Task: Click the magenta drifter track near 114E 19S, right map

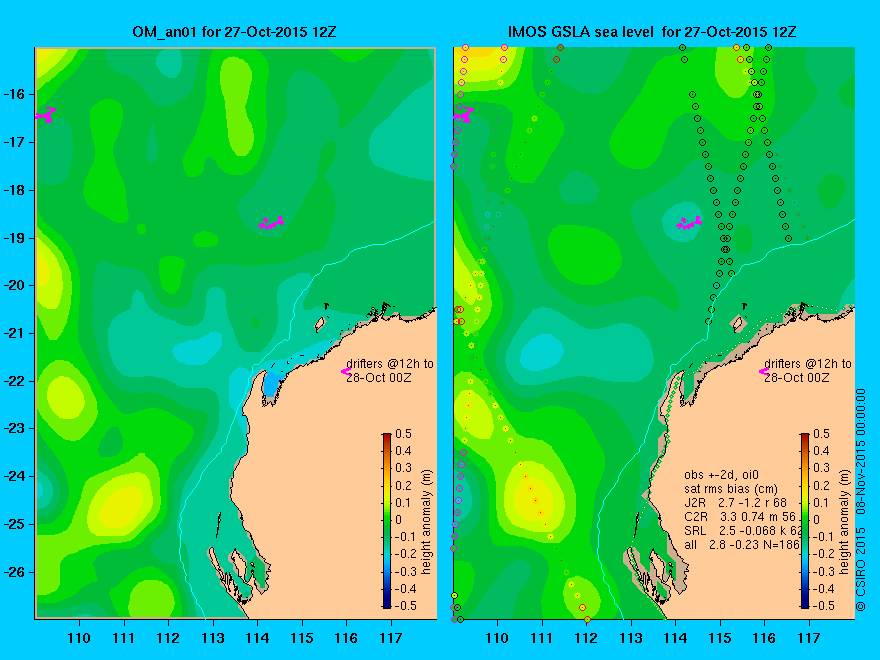Action: pos(689,223)
